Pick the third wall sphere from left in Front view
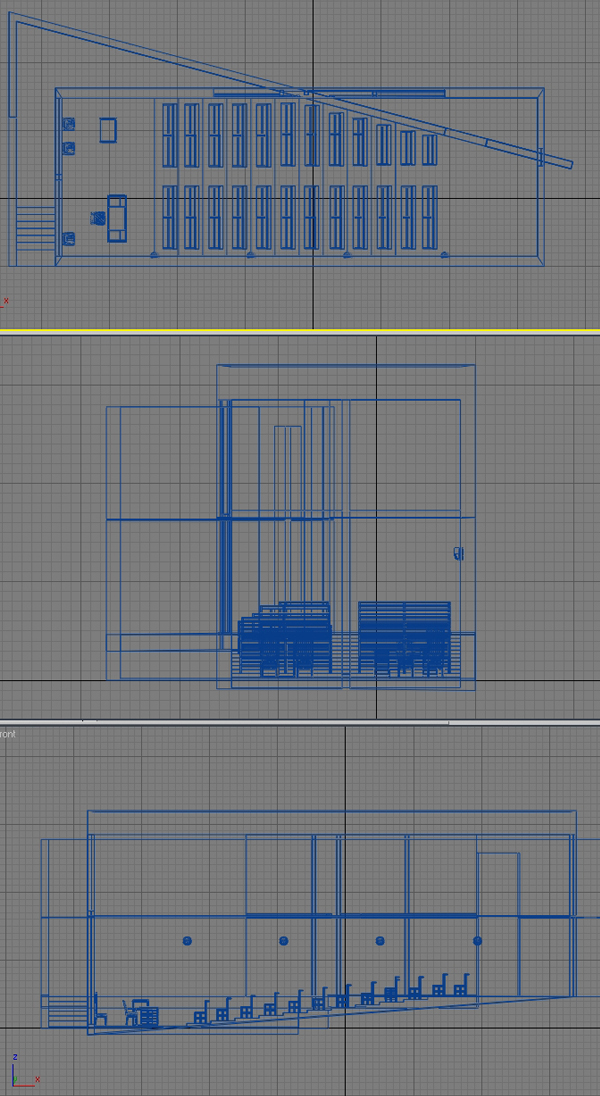The height and width of the screenshot is (1096, 600). (x=380, y=941)
